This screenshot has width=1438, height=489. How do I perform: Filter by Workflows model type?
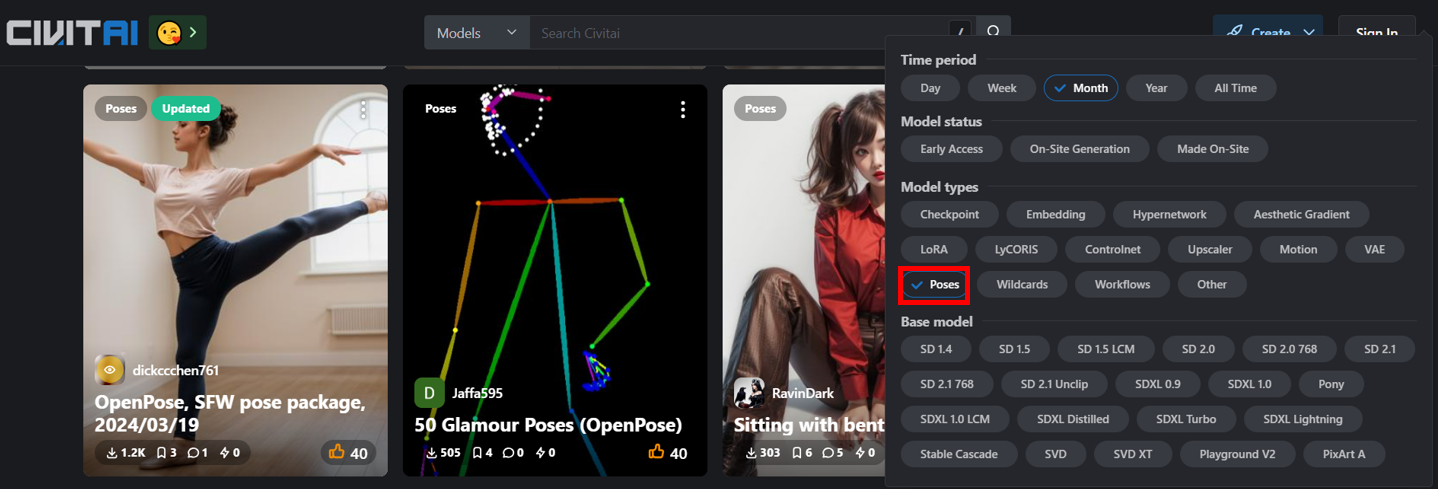(x=1122, y=285)
